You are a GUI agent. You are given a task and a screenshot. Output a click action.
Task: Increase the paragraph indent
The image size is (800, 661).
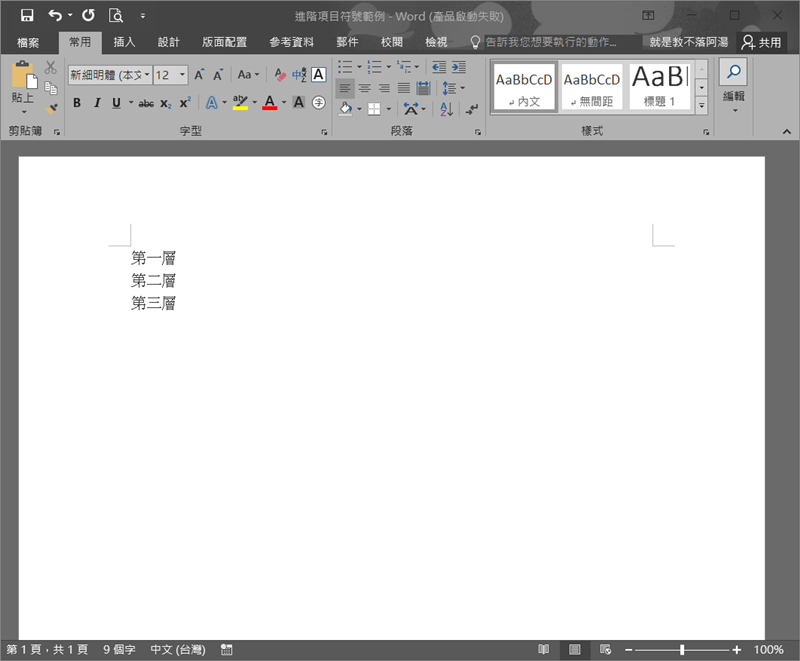tap(458, 67)
